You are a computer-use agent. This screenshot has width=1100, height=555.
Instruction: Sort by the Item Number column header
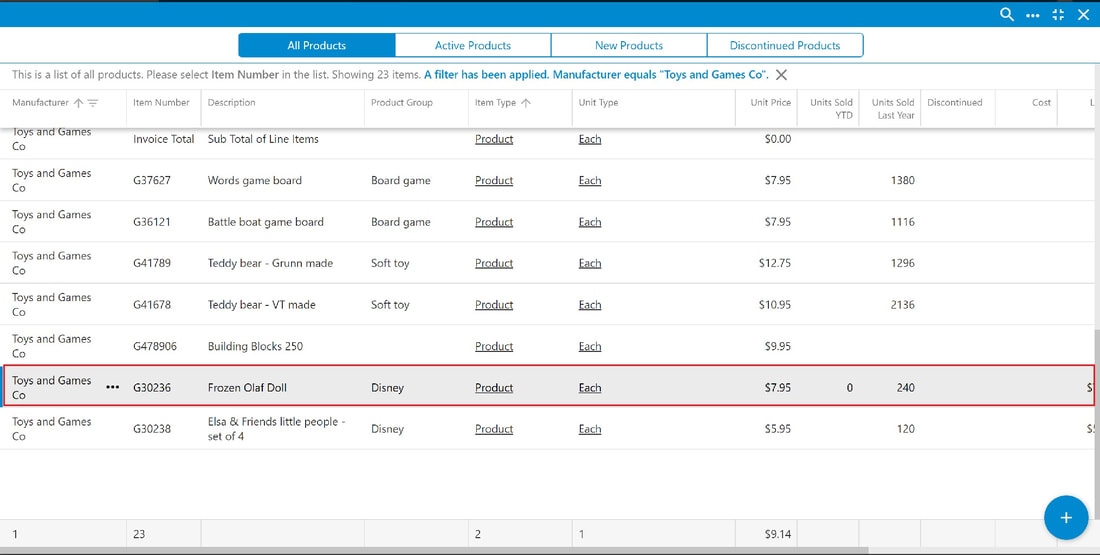tap(161, 102)
